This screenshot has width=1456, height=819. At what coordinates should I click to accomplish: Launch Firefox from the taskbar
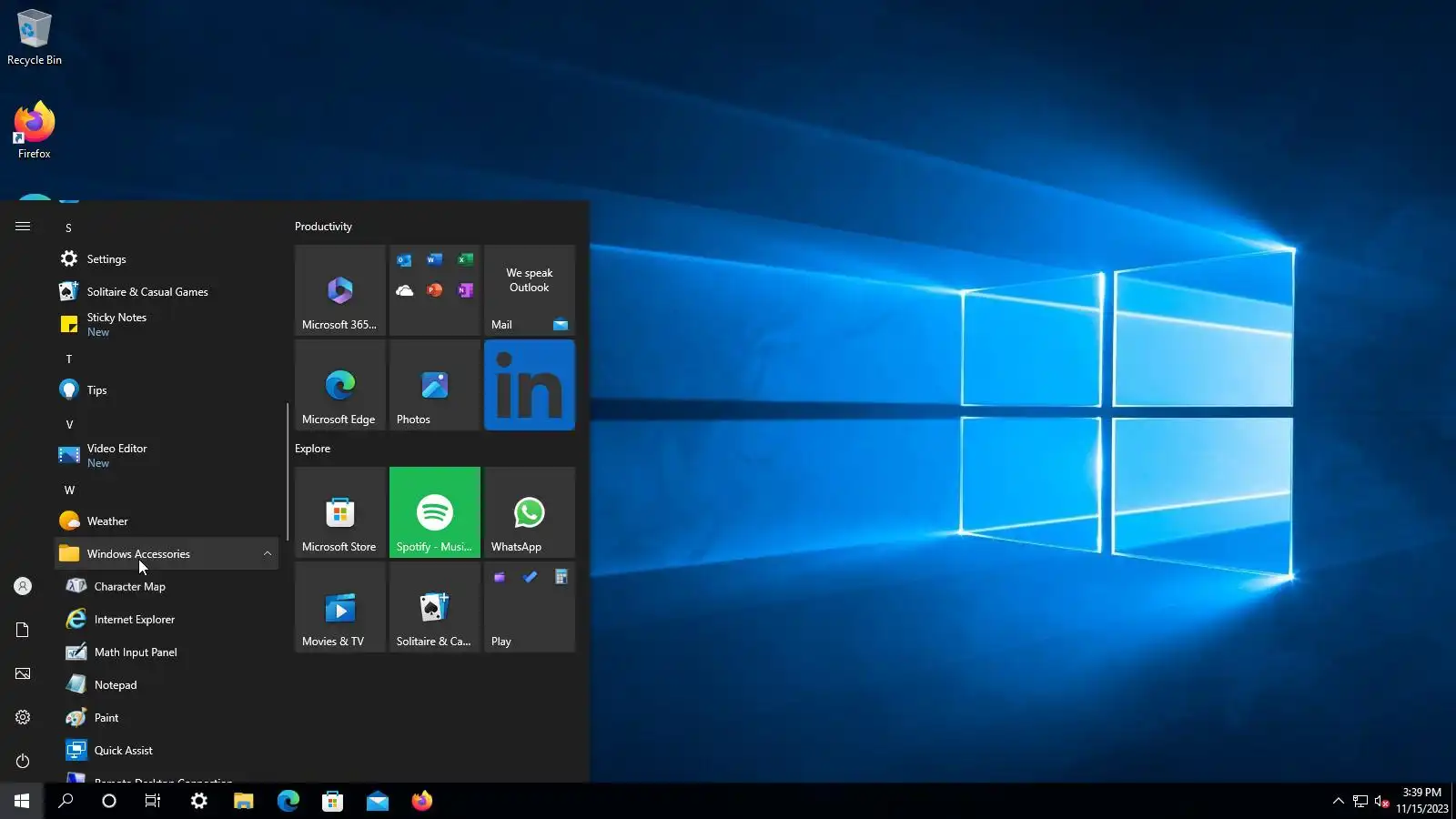click(421, 801)
